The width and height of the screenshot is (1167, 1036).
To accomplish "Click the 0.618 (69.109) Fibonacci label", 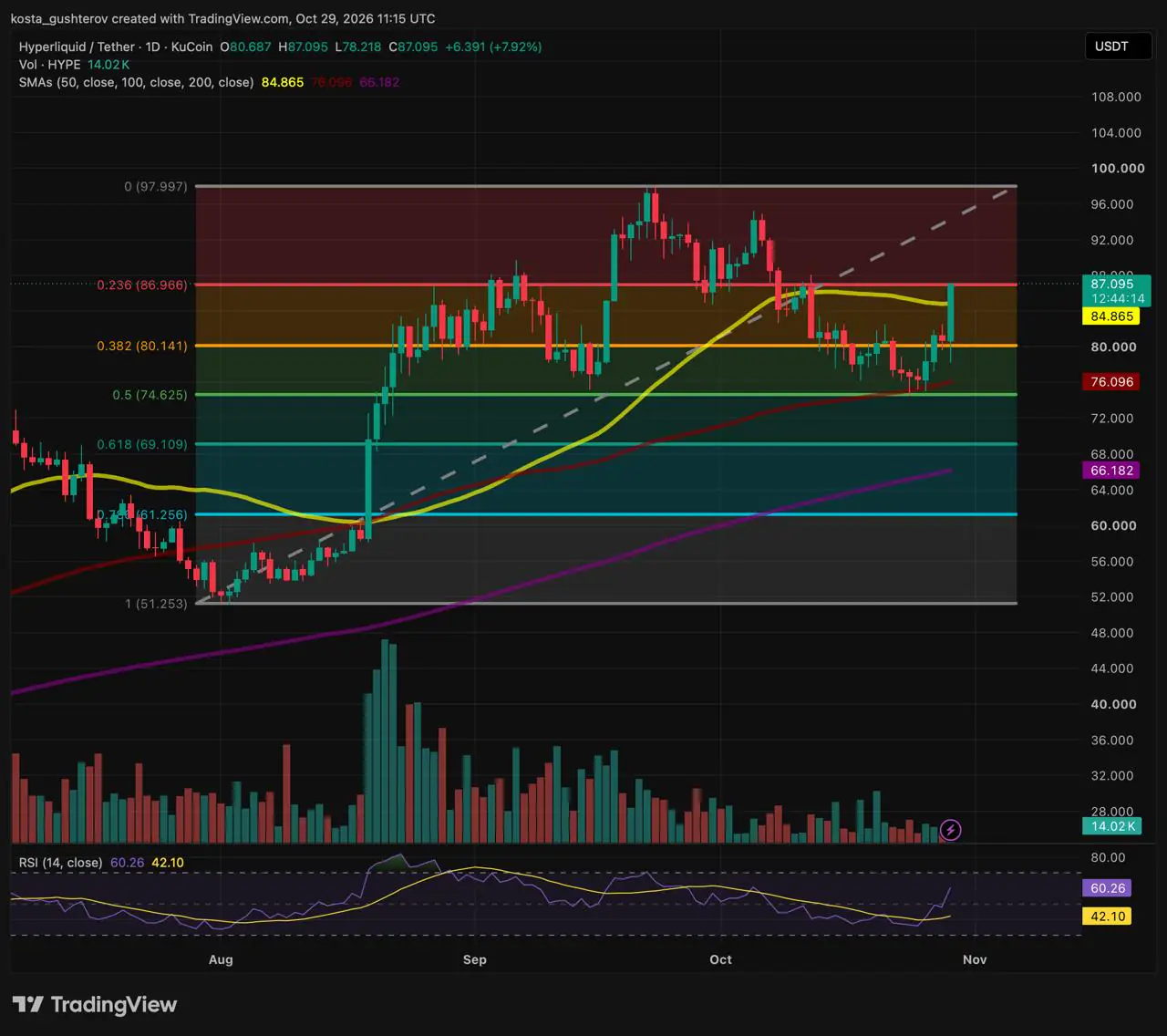I will point(142,445).
